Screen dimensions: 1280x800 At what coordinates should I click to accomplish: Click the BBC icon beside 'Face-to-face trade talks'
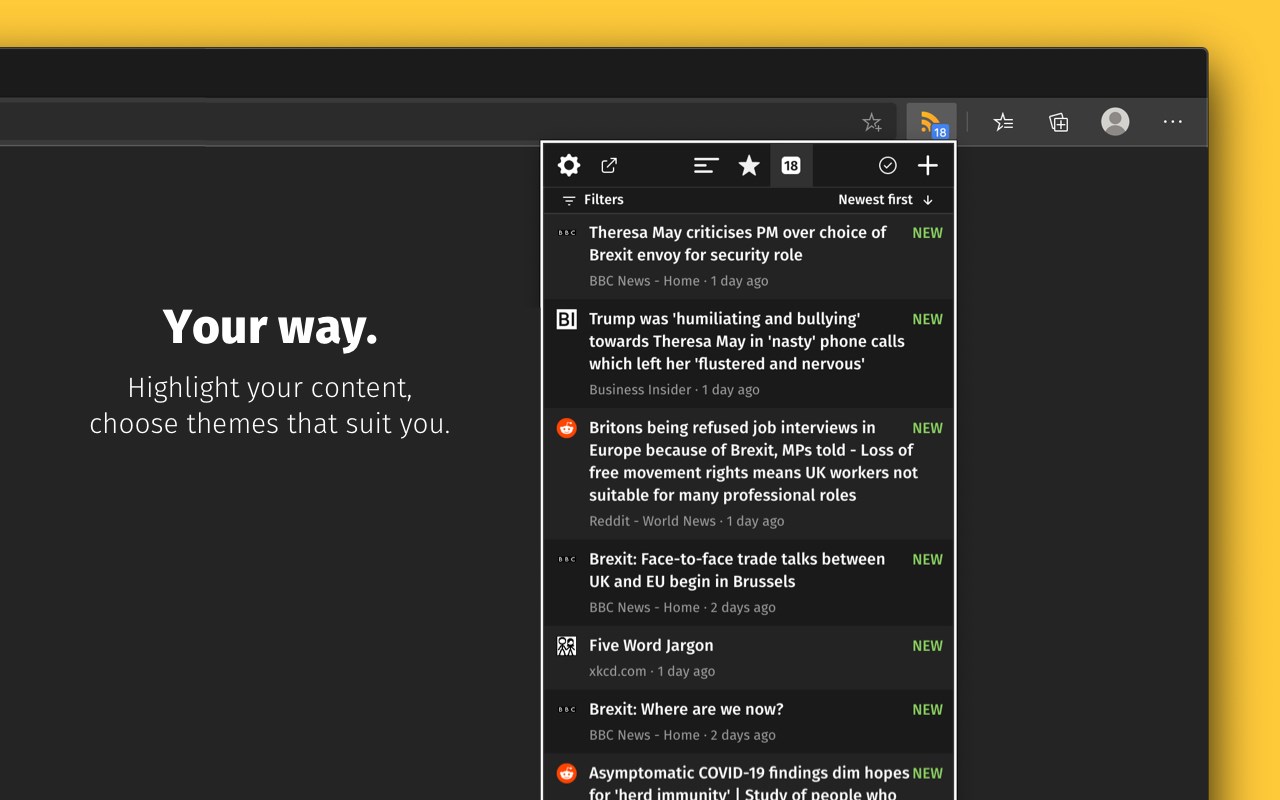click(x=567, y=560)
